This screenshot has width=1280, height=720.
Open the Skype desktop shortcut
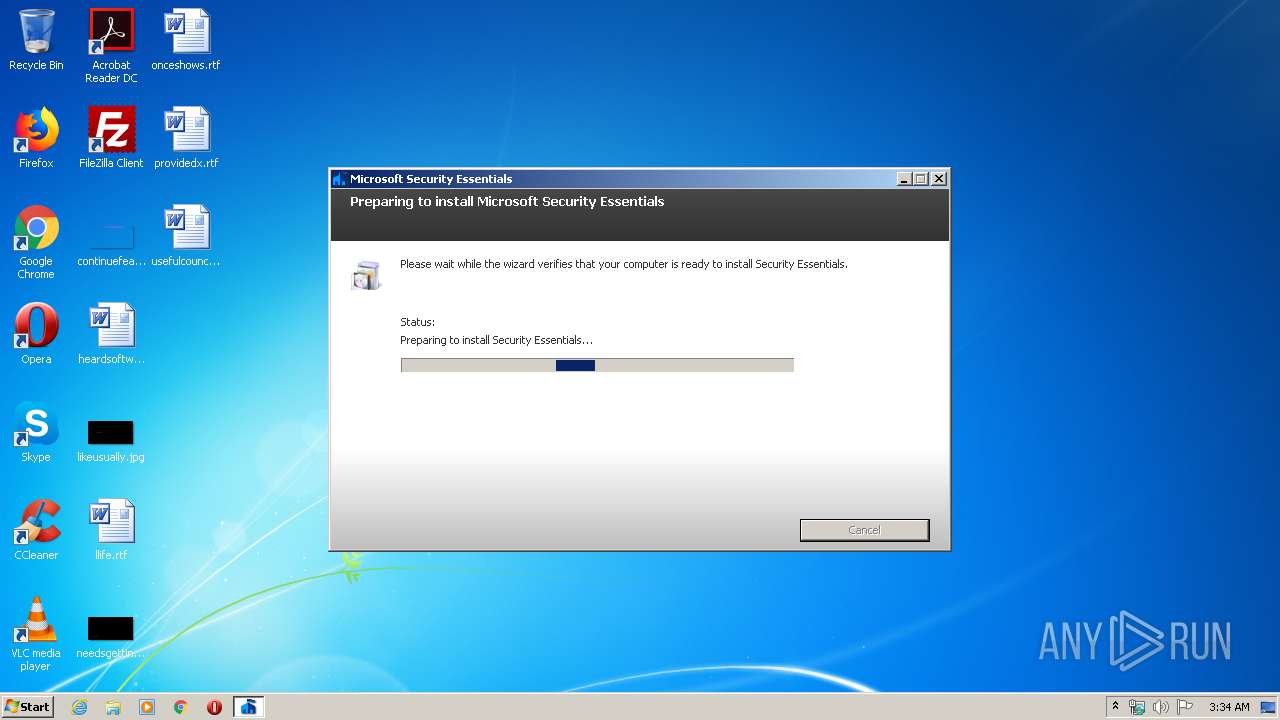36,432
